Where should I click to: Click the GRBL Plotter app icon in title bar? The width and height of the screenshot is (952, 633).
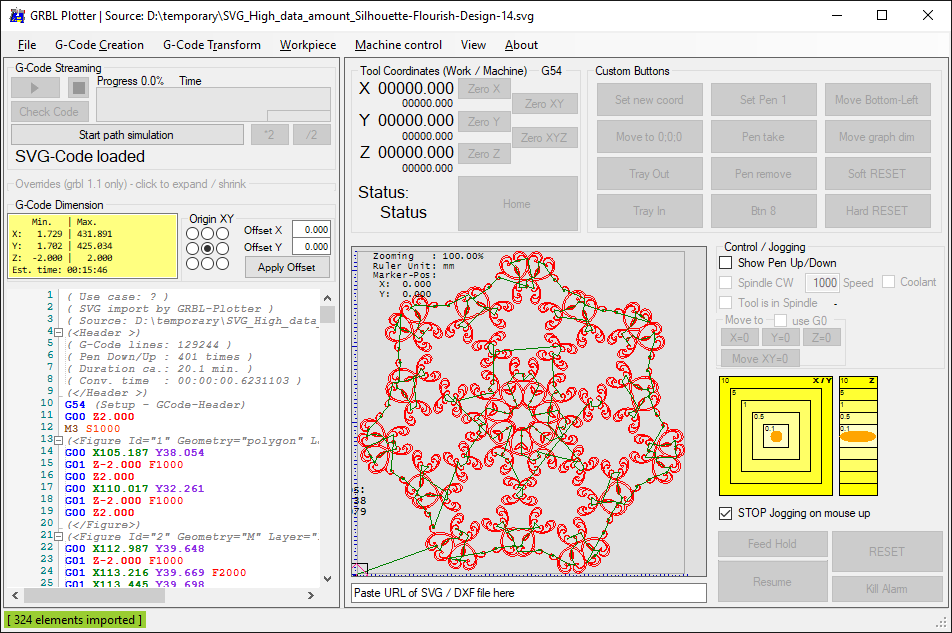pyautogui.click(x=17, y=16)
